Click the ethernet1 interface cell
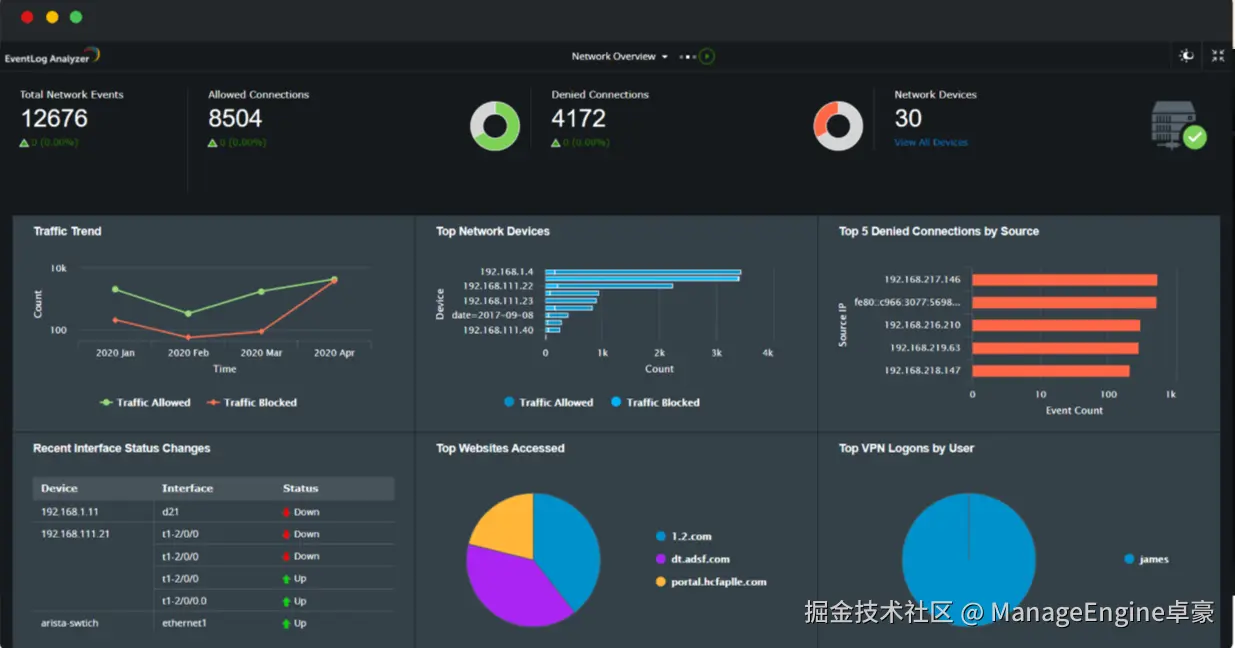Image resolution: width=1235 pixels, height=648 pixels. coord(184,623)
